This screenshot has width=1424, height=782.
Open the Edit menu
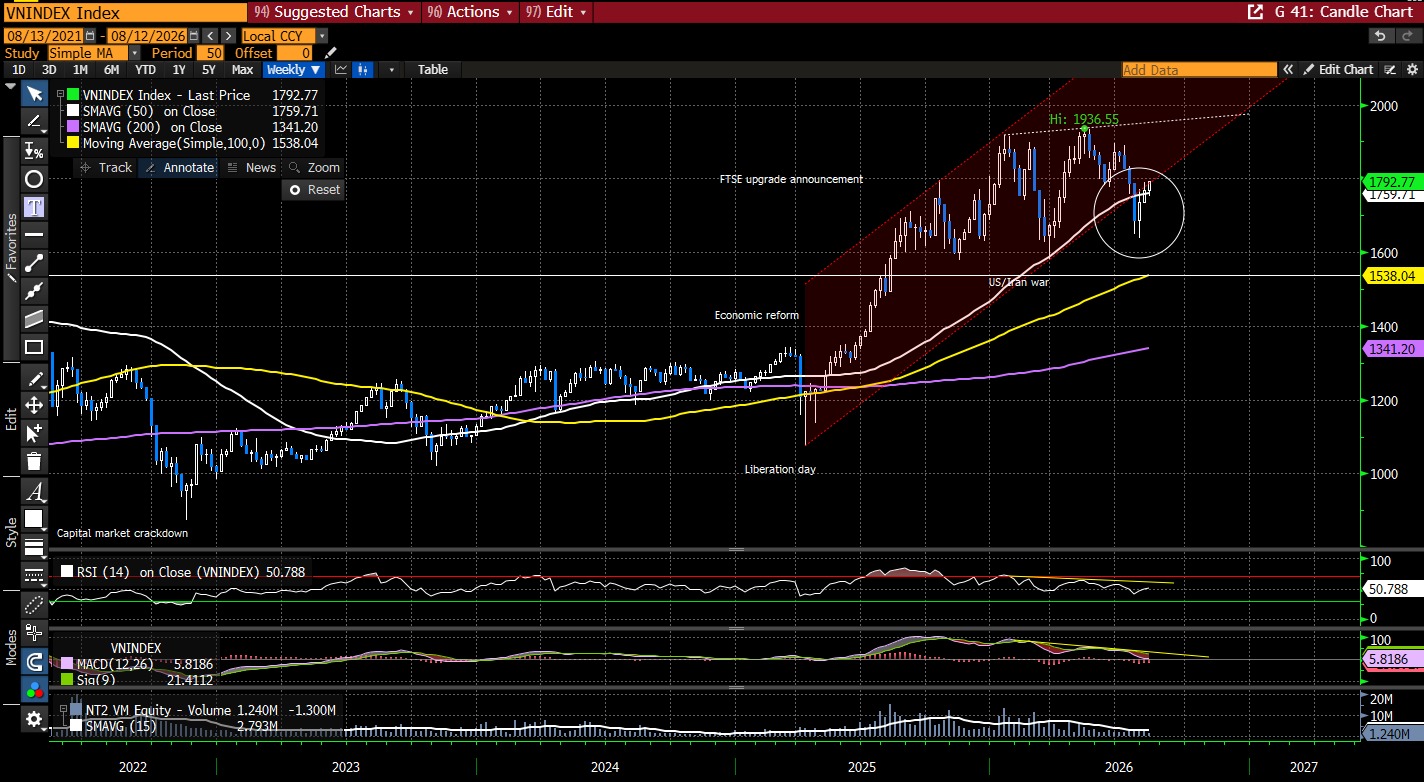point(556,12)
